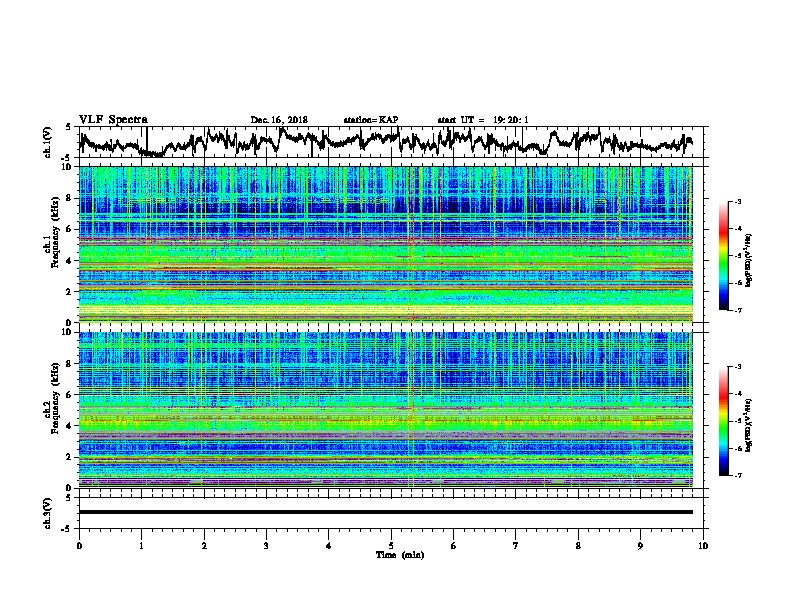Click the 'start UT = 19:20: 1' text
Screen dimensions: 792x612
tap(483, 120)
